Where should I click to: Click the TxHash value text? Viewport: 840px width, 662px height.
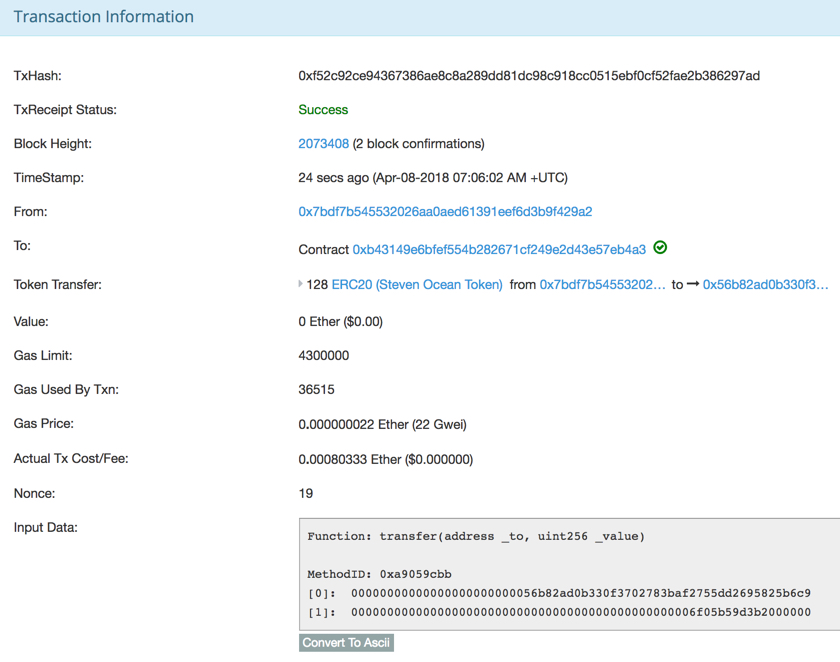pyautogui.click(x=529, y=76)
